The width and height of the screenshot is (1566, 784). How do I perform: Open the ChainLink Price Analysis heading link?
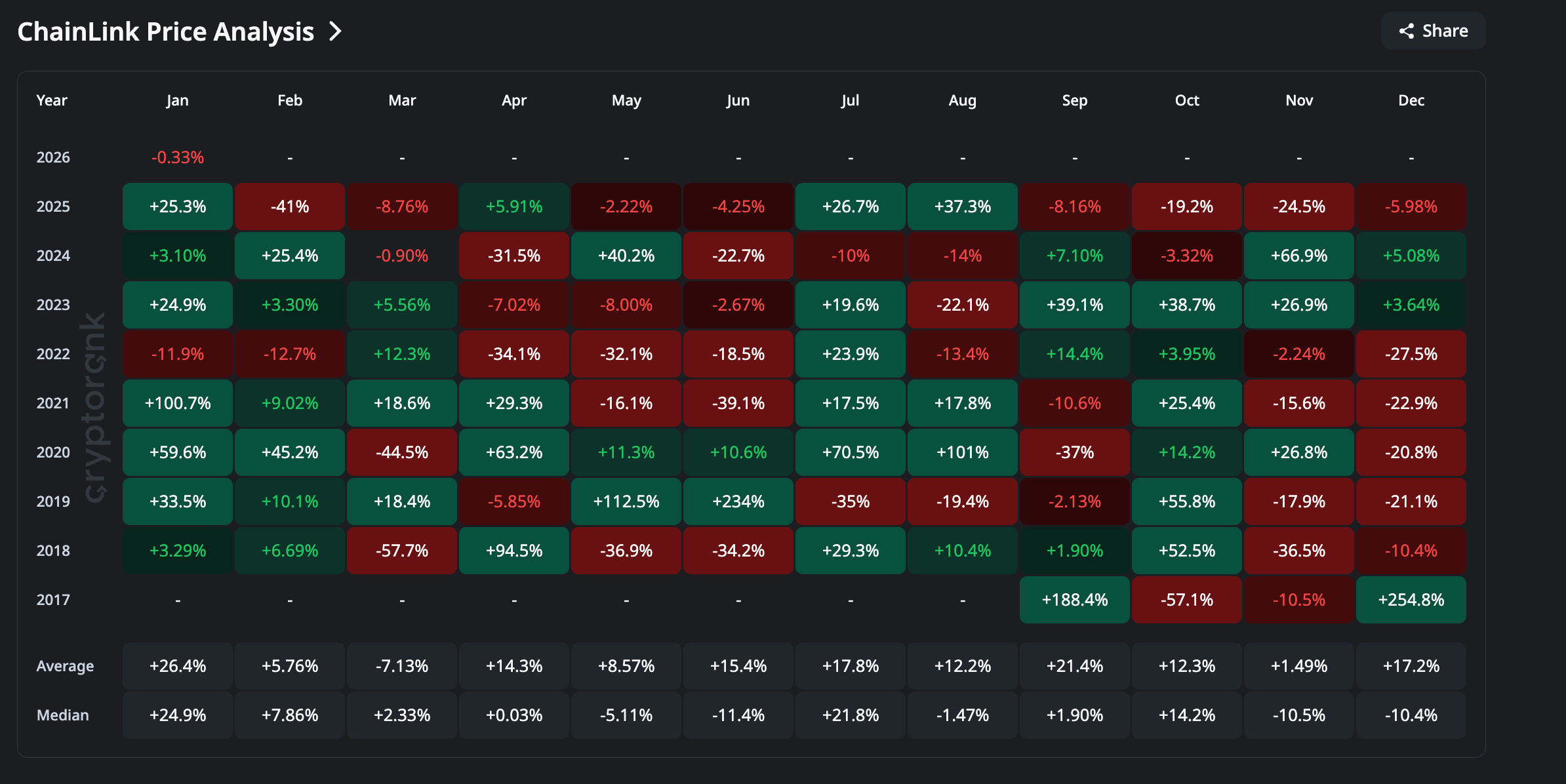[x=166, y=31]
